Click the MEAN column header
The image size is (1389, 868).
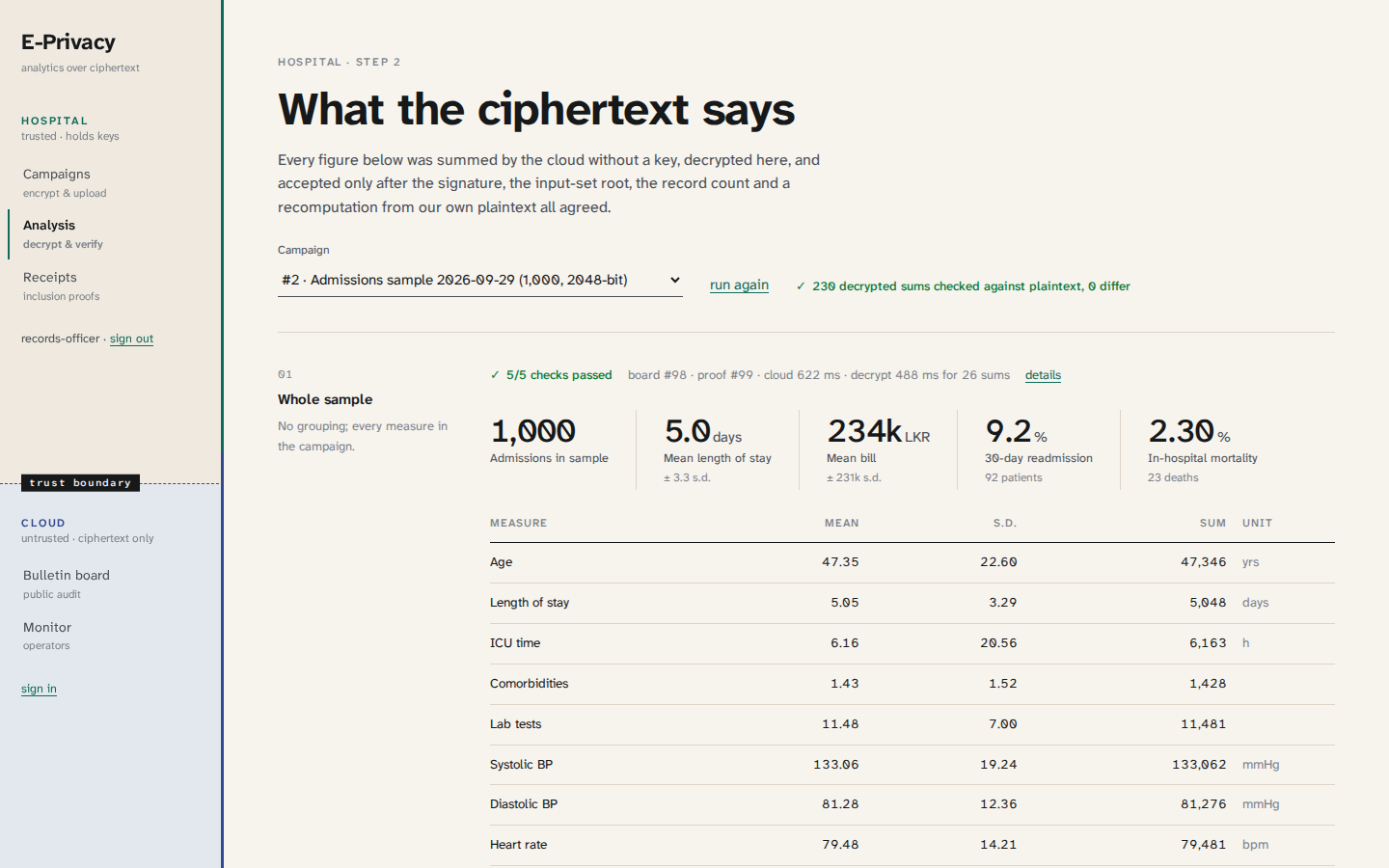tap(842, 523)
